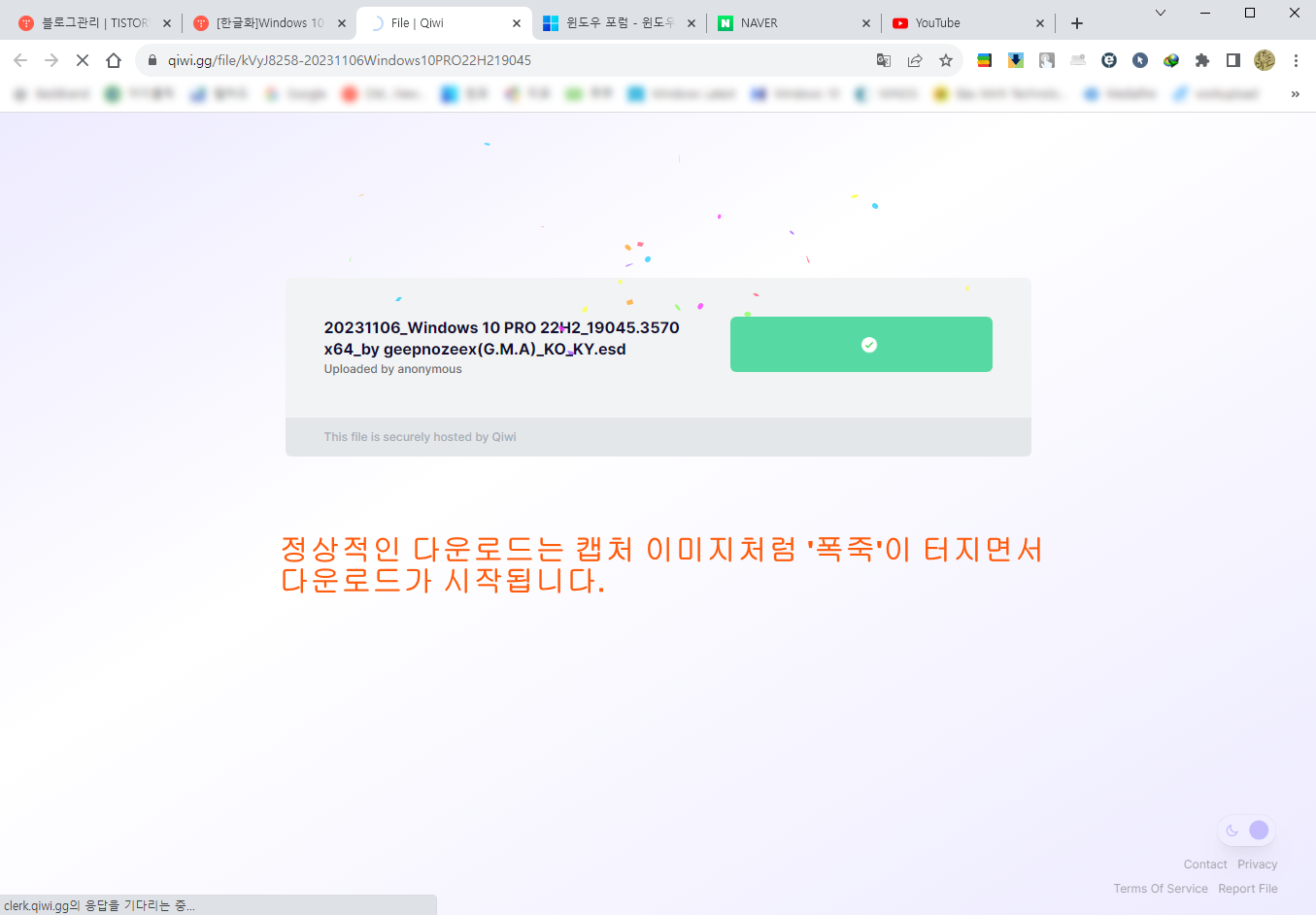The height and width of the screenshot is (915, 1316).
Task: Open the blue cursor-arrow extension
Action: pos(1140,60)
